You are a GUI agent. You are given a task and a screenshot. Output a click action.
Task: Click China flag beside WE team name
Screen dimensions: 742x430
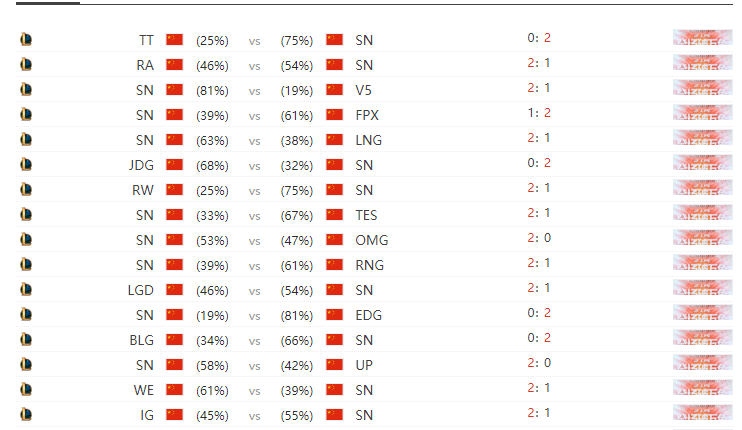coord(174,390)
